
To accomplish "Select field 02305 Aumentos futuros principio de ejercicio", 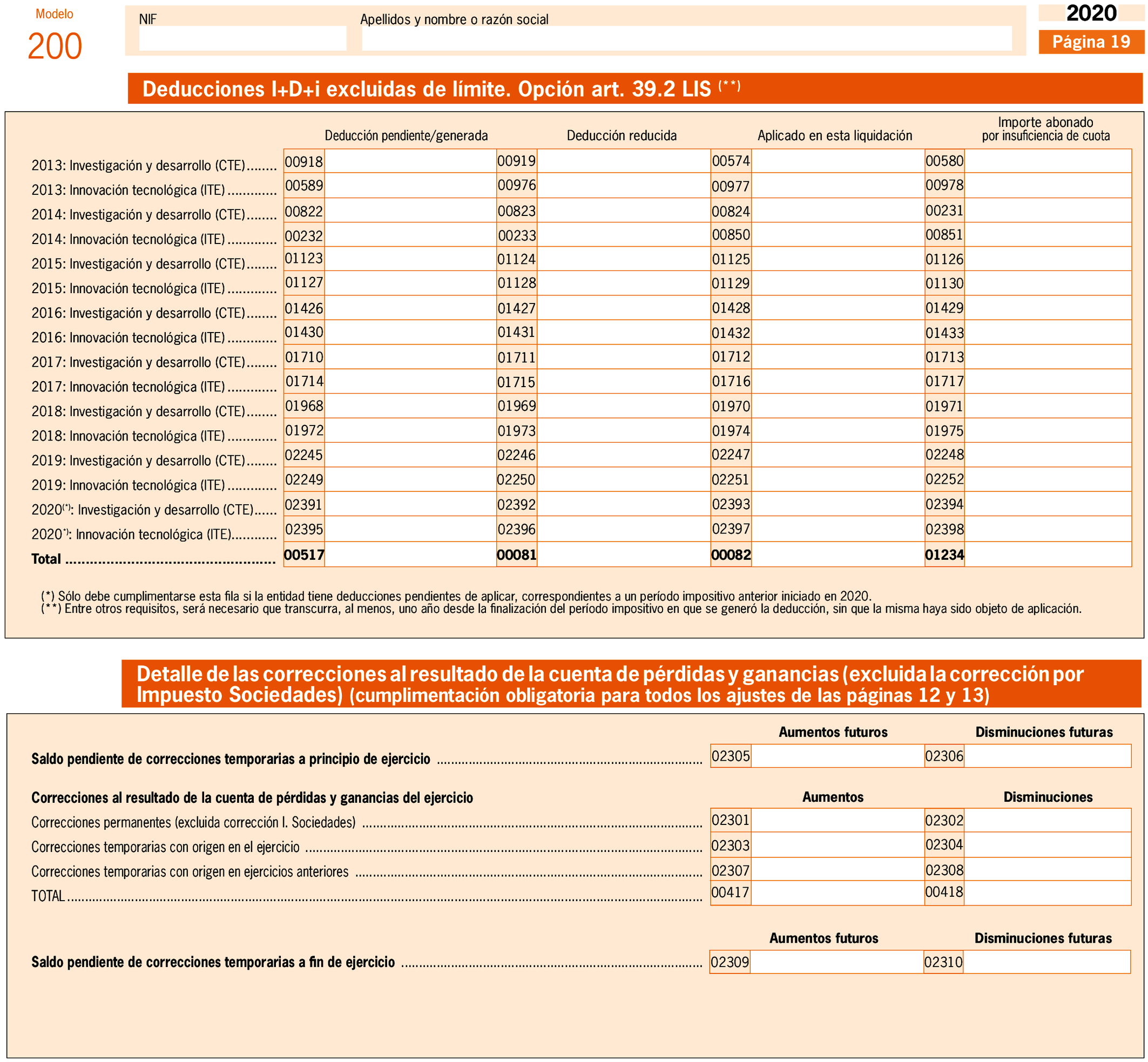I will (x=838, y=756).
